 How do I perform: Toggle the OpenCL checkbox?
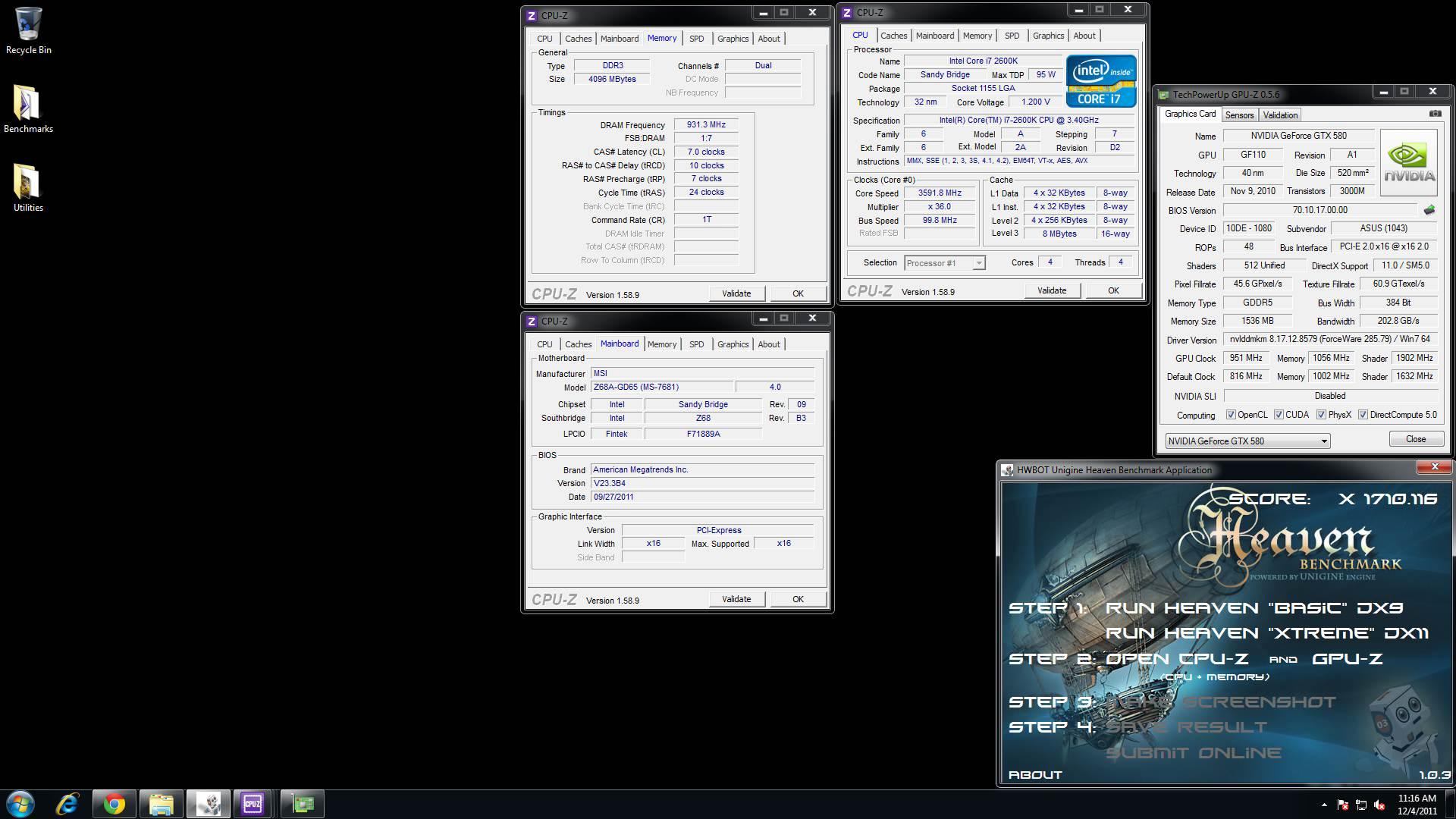pos(1232,415)
